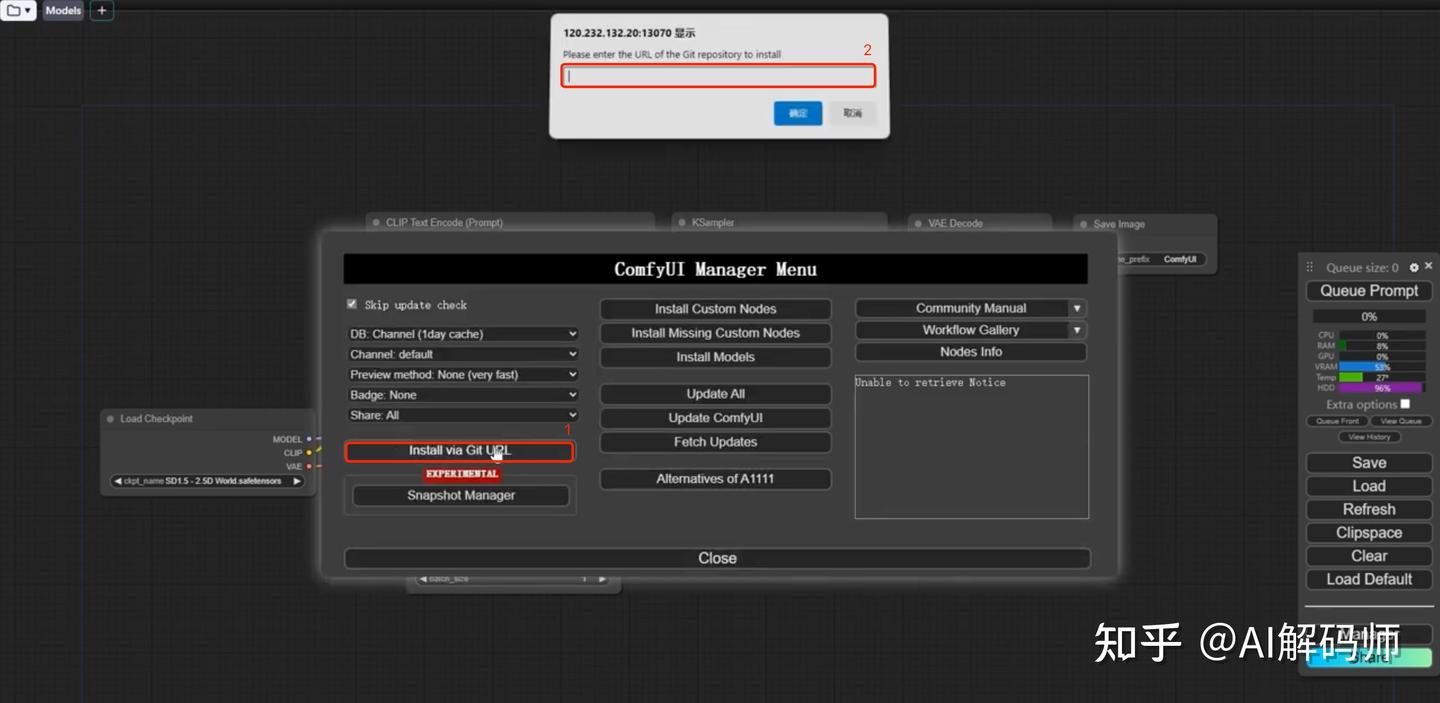Image resolution: width=1440 pixels, height=703 pixels.
Task: Open the Community Manual dropdown
Action: pyautogui.click(x=970, y=307)
